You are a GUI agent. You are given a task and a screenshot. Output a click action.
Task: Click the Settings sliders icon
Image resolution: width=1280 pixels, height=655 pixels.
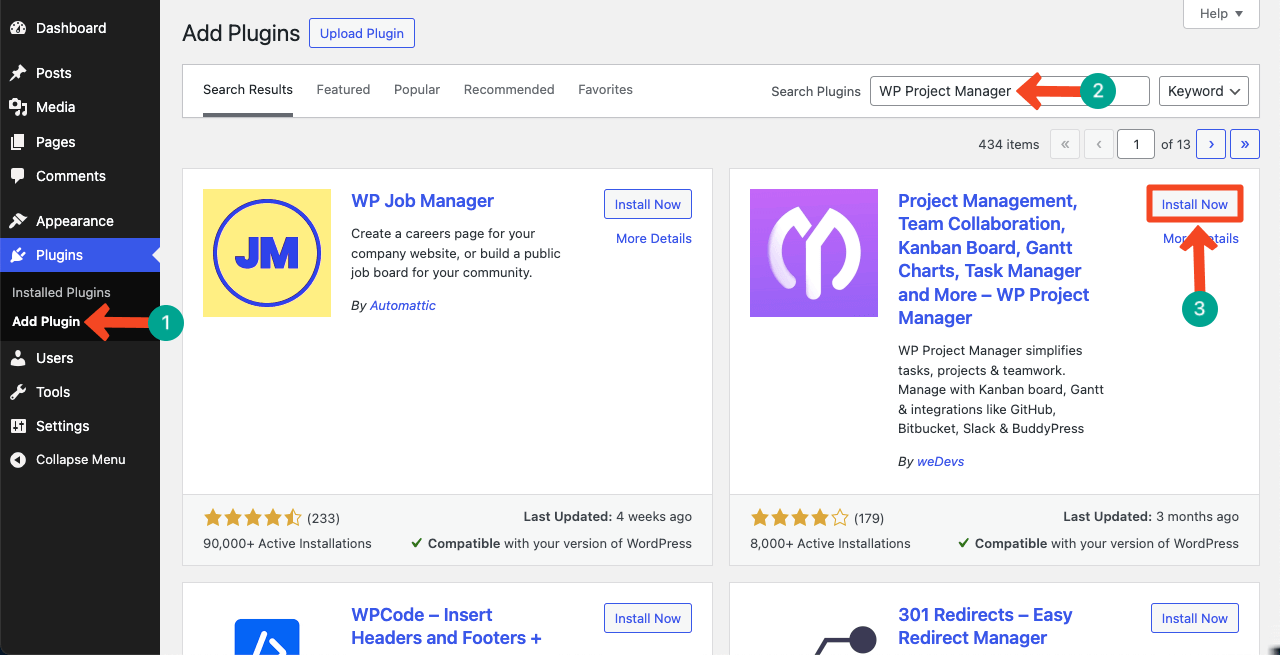18,426
